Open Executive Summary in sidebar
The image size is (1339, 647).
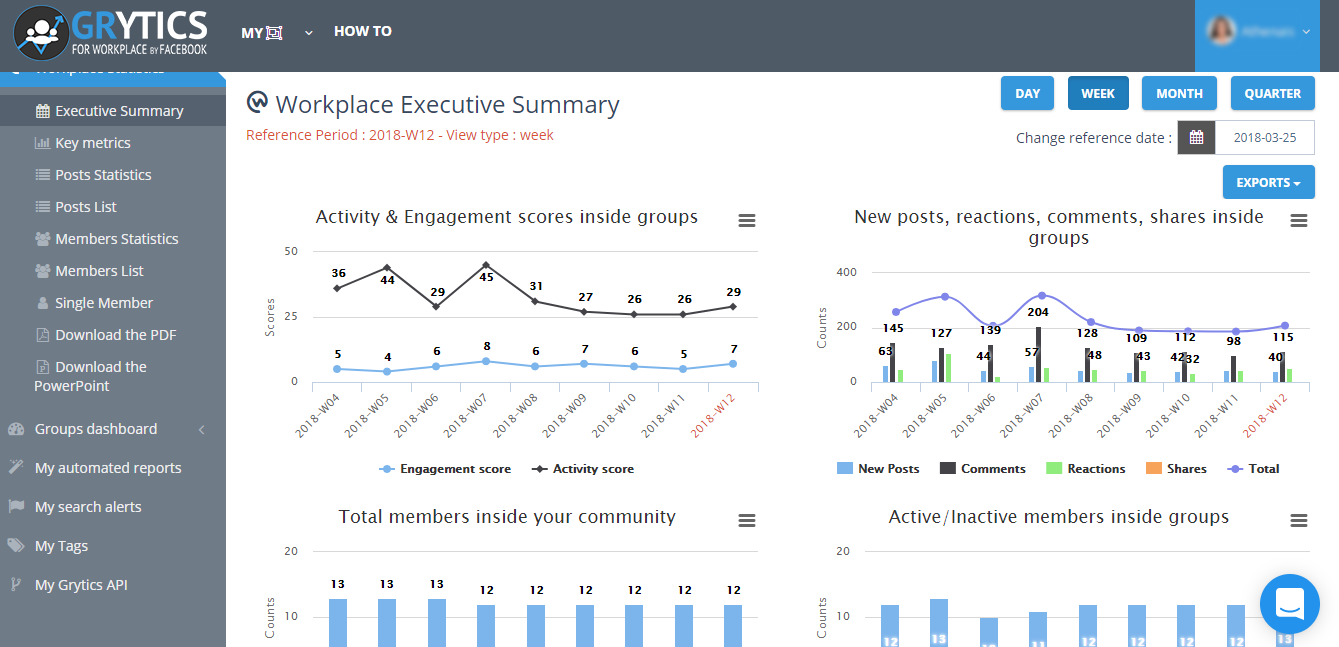click(x=113, y=111)
